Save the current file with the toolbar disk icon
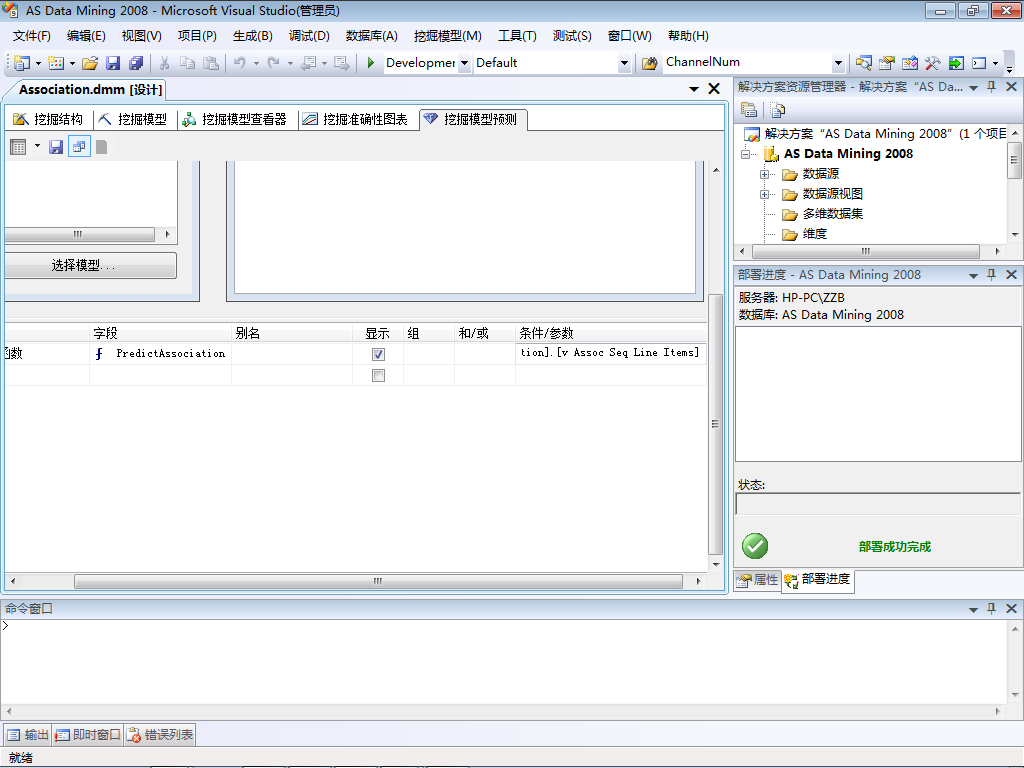Screen dimensions: 1024x768 (x=113, y=63)
